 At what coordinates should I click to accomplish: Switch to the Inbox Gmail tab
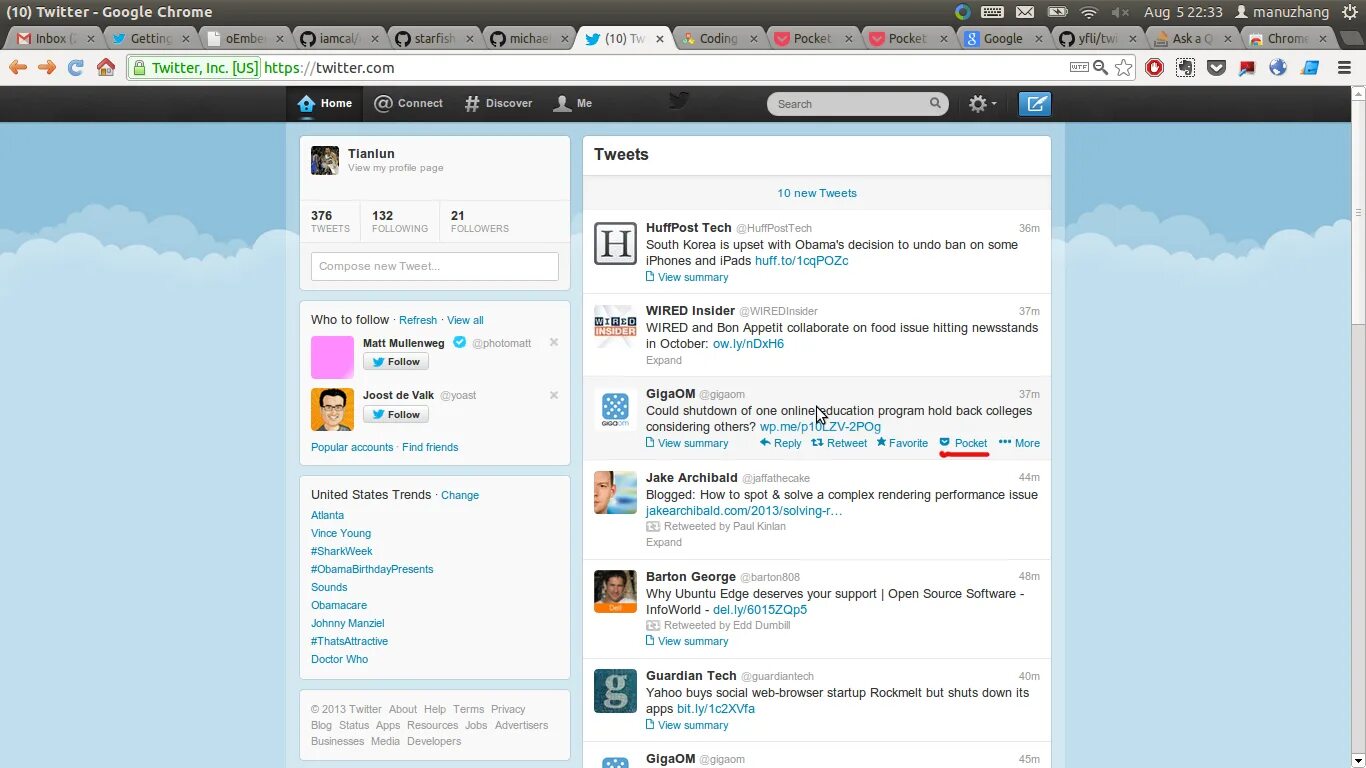[x=52, y=39]
